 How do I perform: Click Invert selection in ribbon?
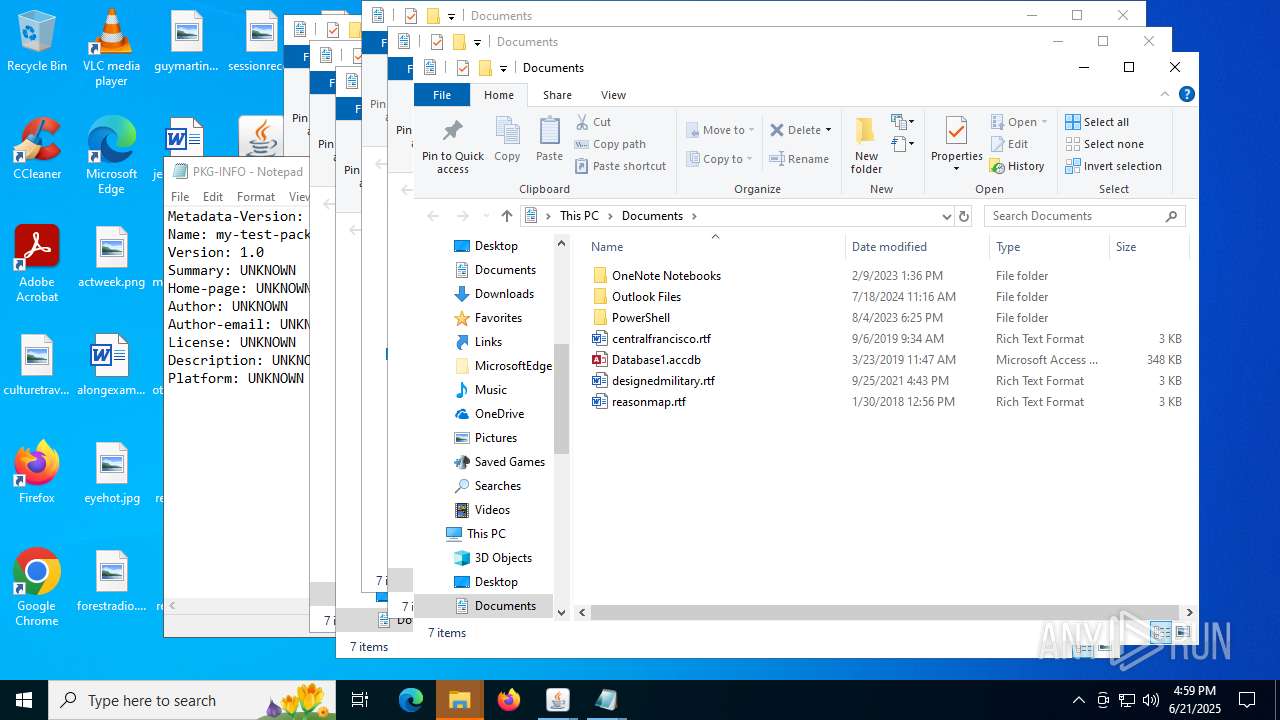click(1113, 166)
